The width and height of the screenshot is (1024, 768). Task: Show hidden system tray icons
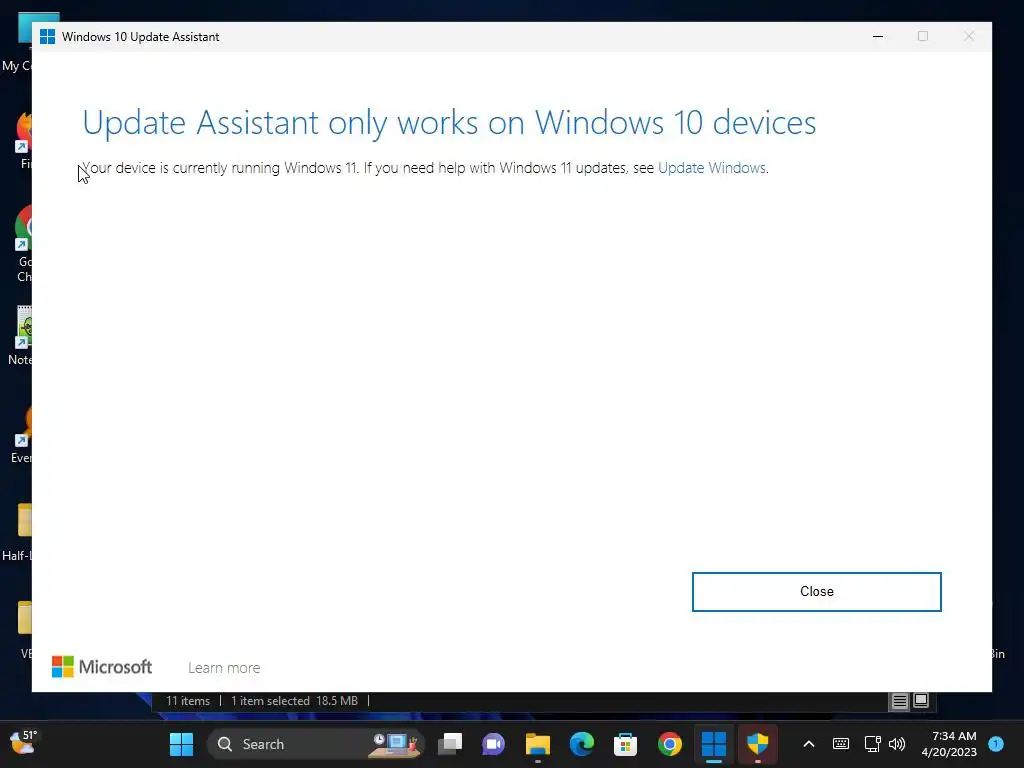[808, 744]
